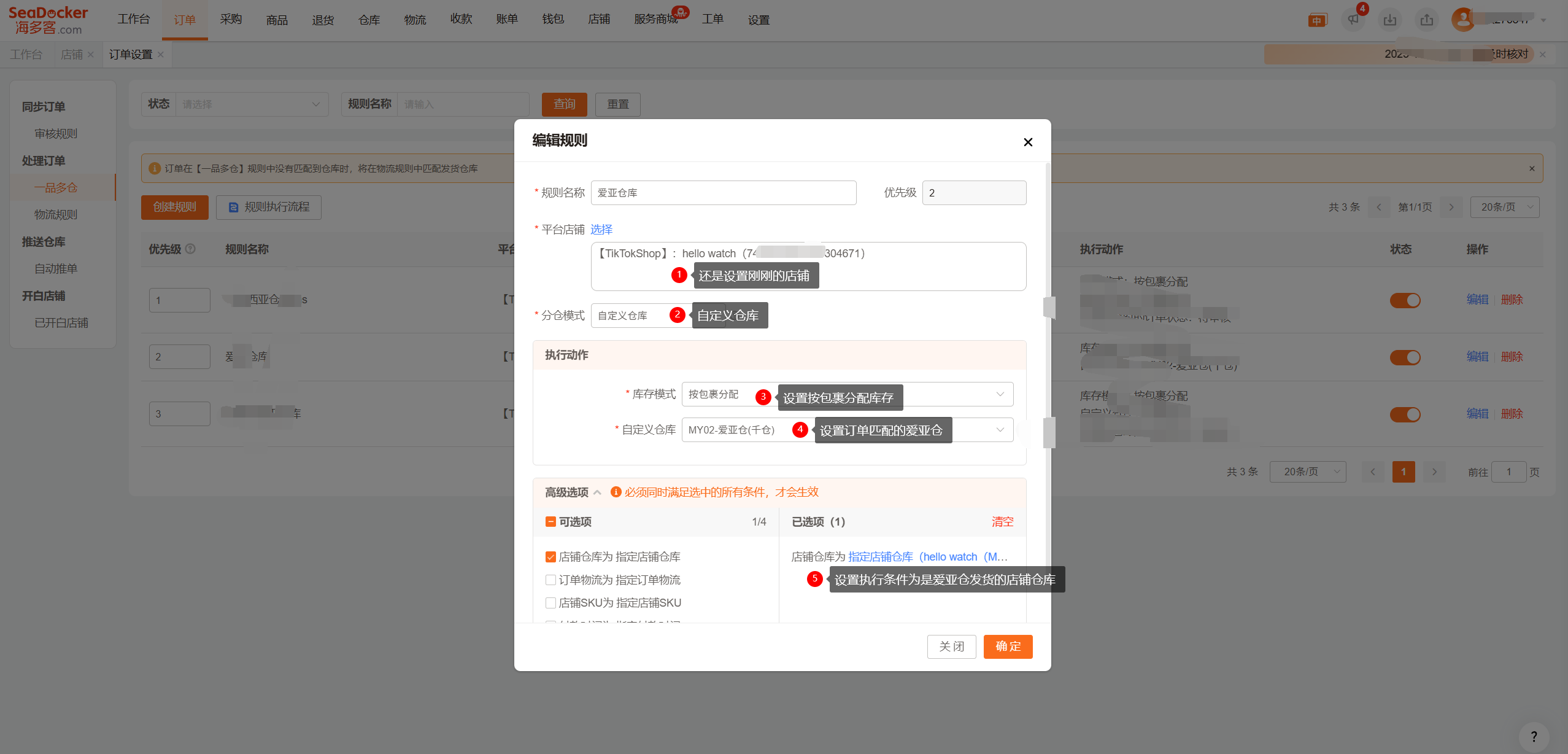Viewport: 1568px width, 754px height.
Task: Click the download icon in the top bar
Action: (1389, 20)
